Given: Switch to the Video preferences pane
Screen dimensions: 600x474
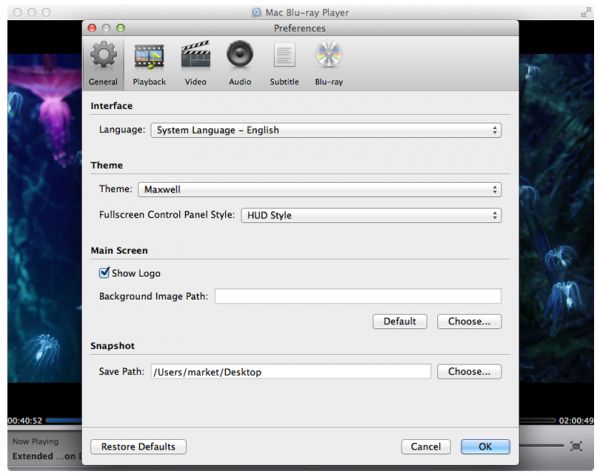Looking at the screenshot, I should pyautogui.click(x=196, y=64).
